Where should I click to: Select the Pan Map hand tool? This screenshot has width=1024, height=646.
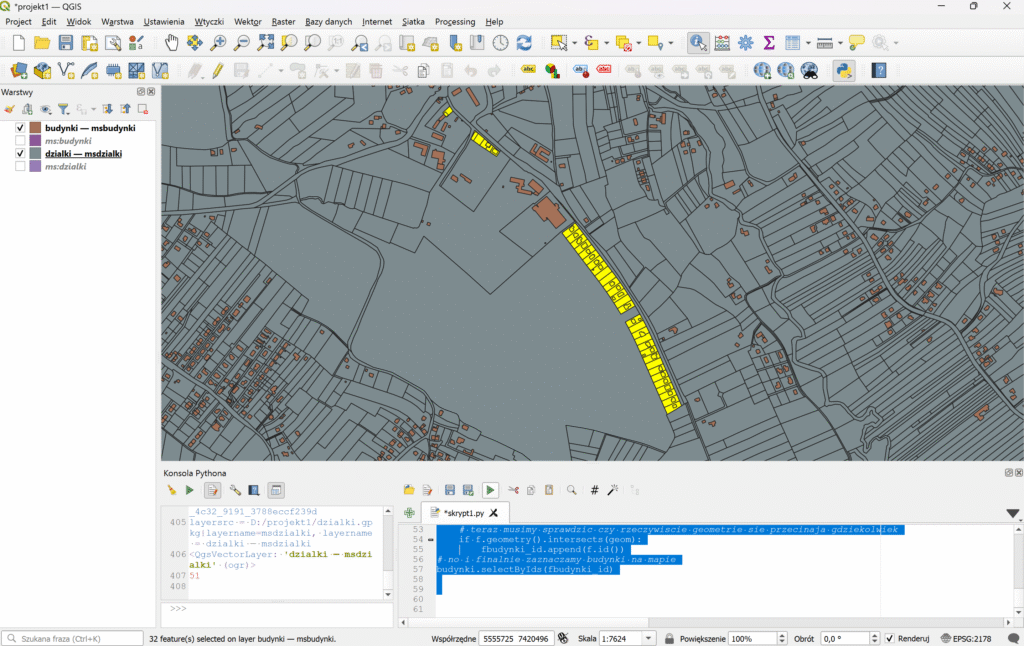tap(171, 43)
